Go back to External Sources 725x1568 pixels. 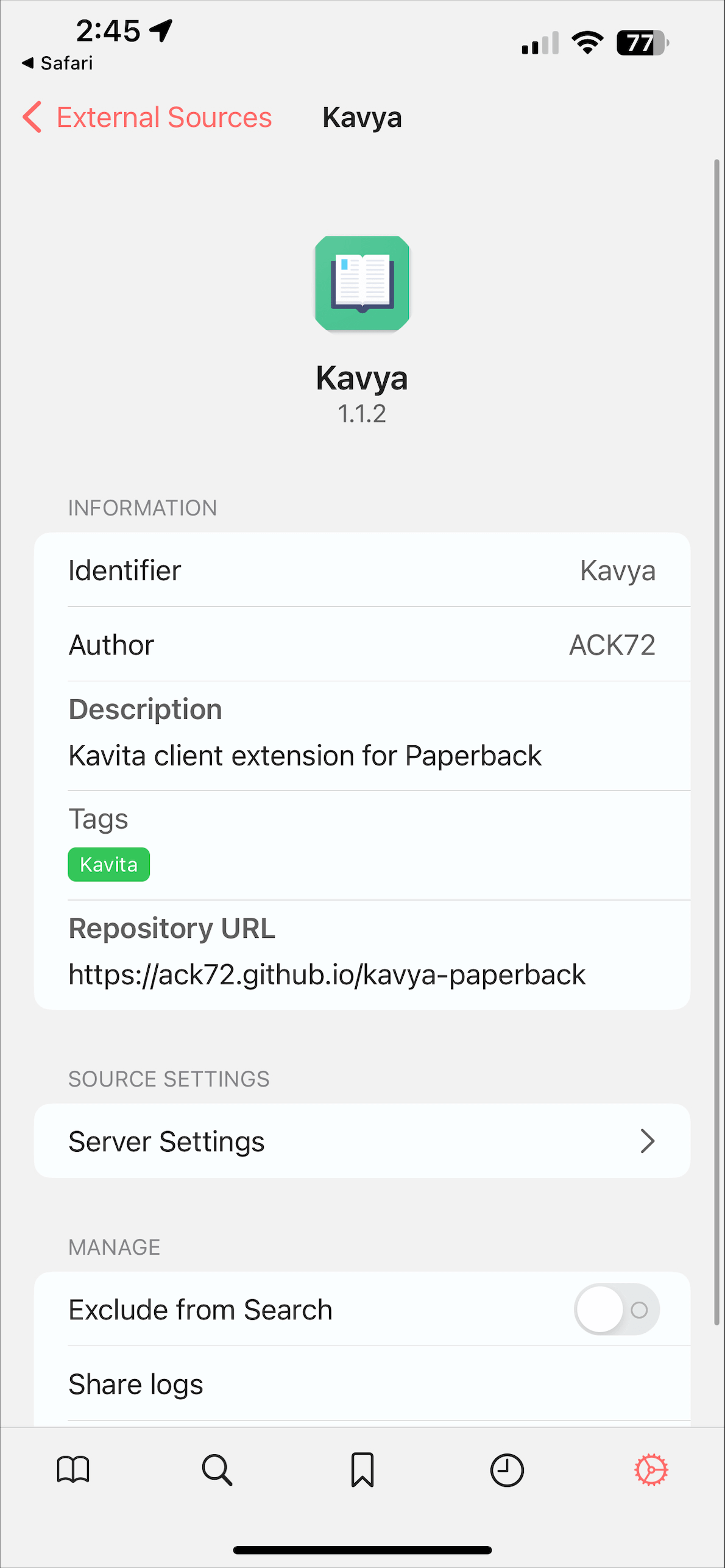click(x=163, y=117)
